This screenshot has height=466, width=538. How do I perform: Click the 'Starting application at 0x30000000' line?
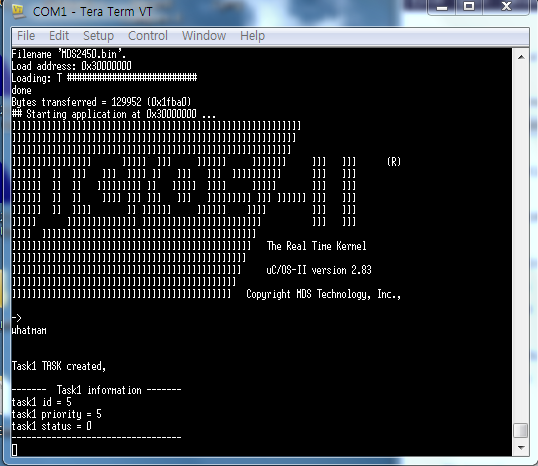point(114,114)
